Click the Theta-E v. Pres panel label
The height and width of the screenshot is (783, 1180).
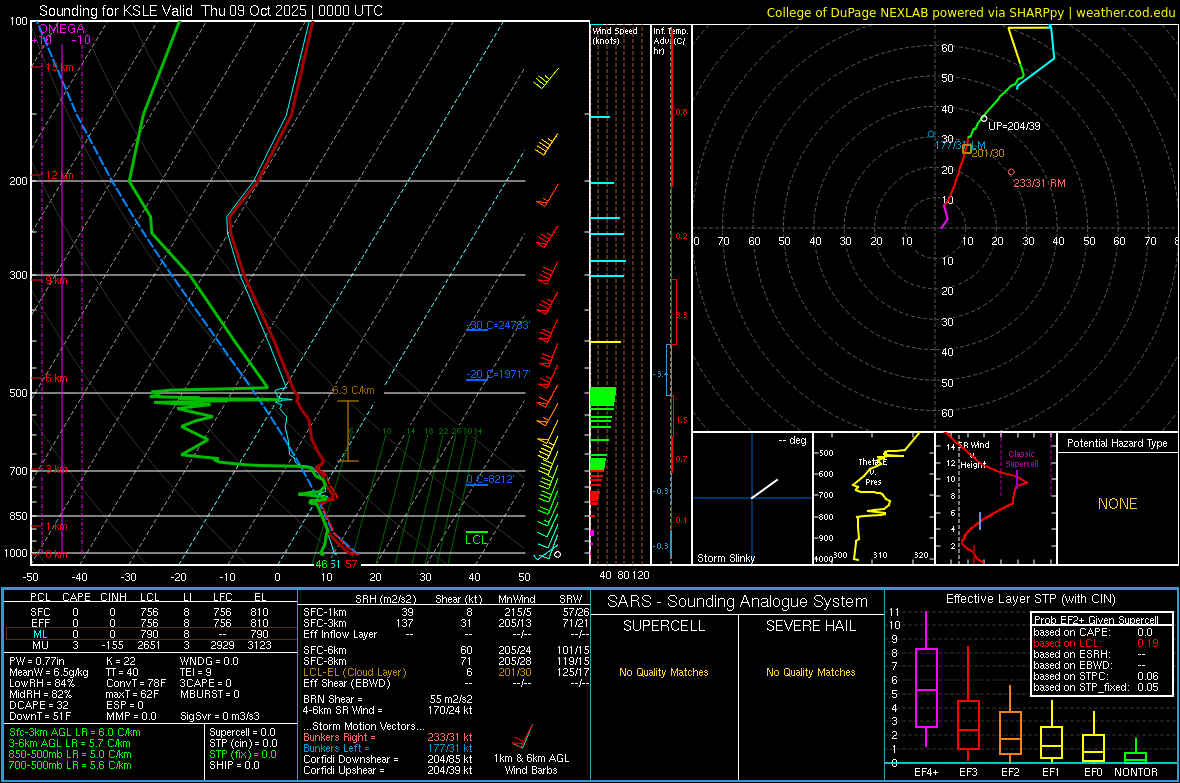(x=873, y=472)
